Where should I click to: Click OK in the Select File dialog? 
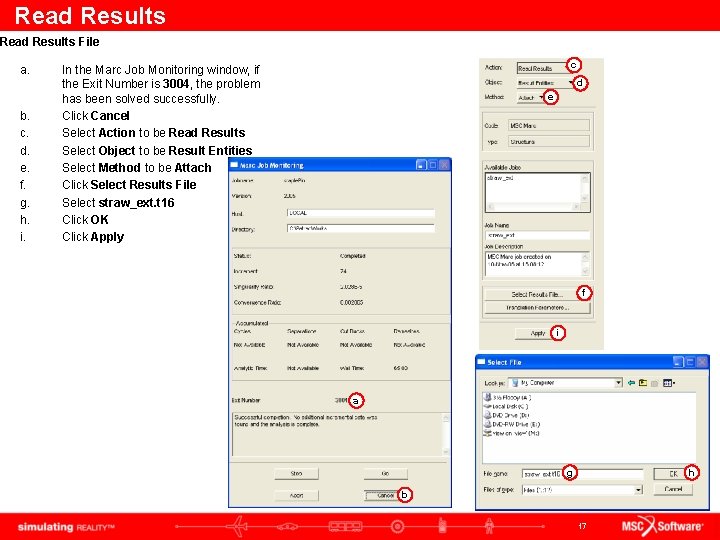[673, 473]
